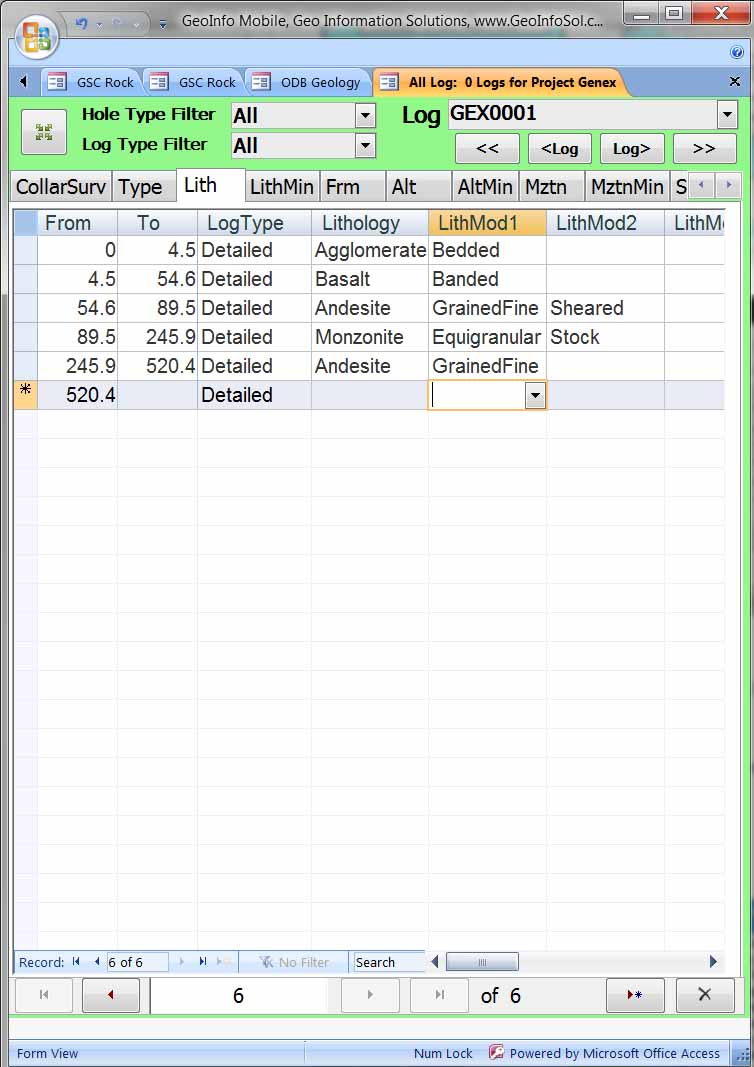Open the help question mark icon
754x1067 pixels.
(737, 52)
